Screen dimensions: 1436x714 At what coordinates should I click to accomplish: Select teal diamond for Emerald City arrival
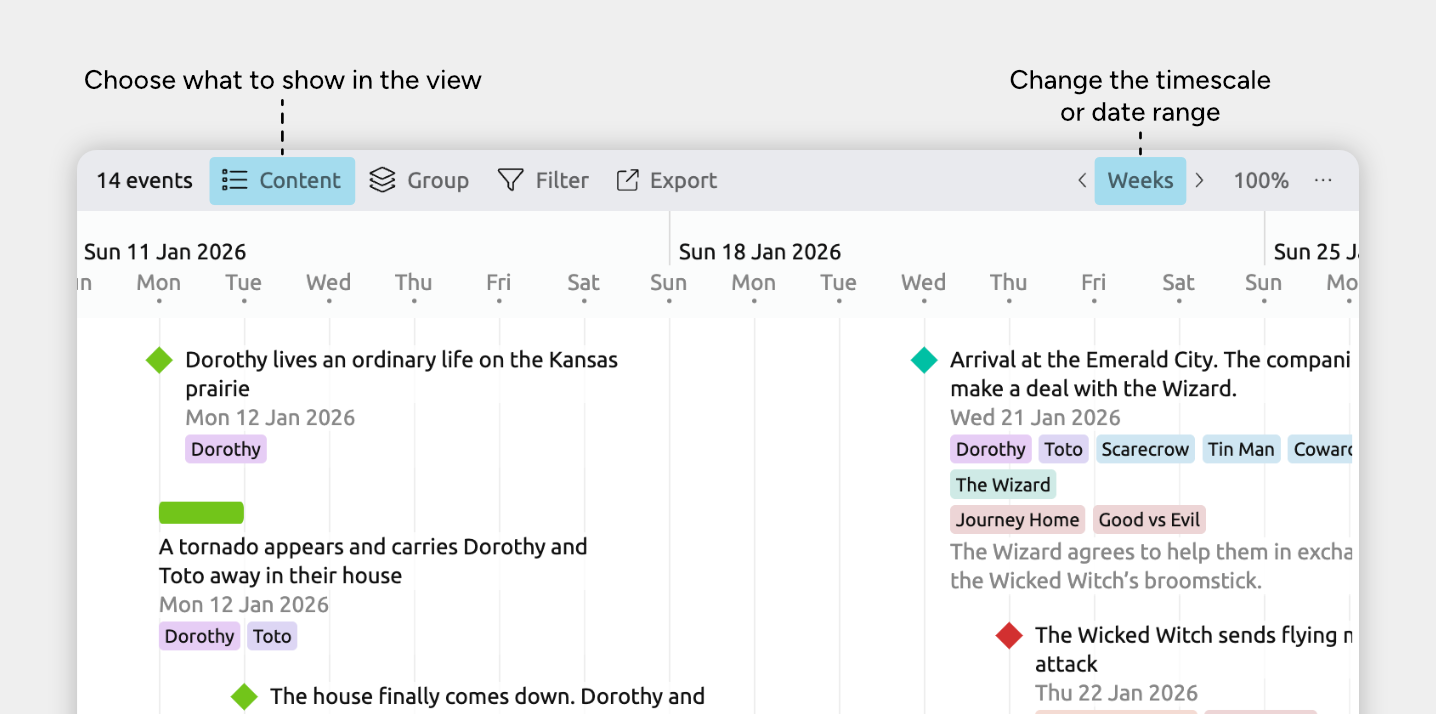point(924,360)
